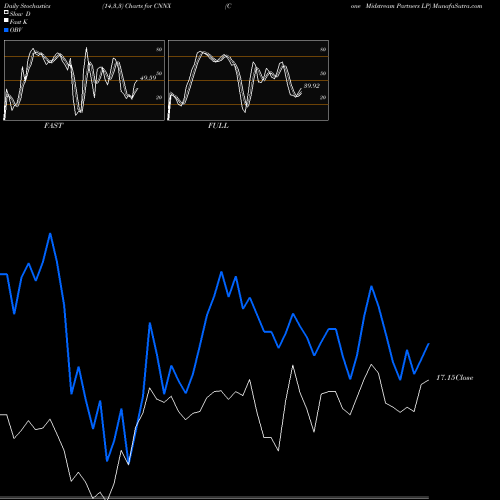Click the 49.59 value in FAST chart

[148, 78]
